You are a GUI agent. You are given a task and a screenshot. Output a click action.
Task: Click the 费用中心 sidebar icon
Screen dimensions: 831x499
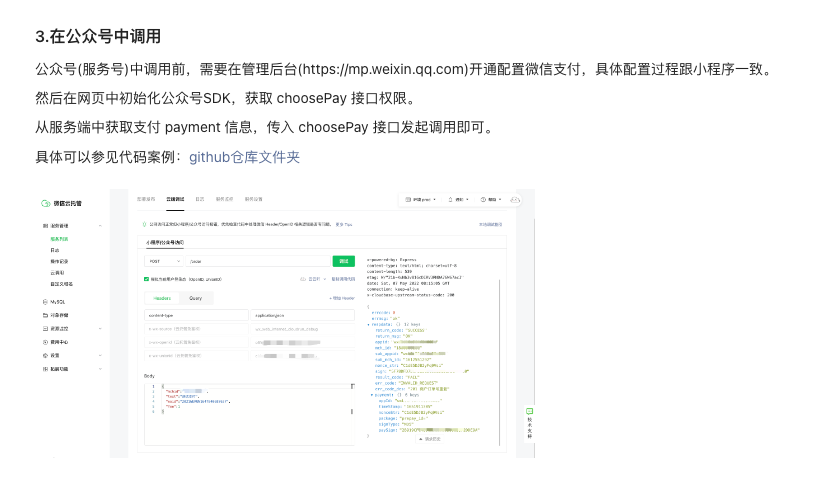coord(45,342)
